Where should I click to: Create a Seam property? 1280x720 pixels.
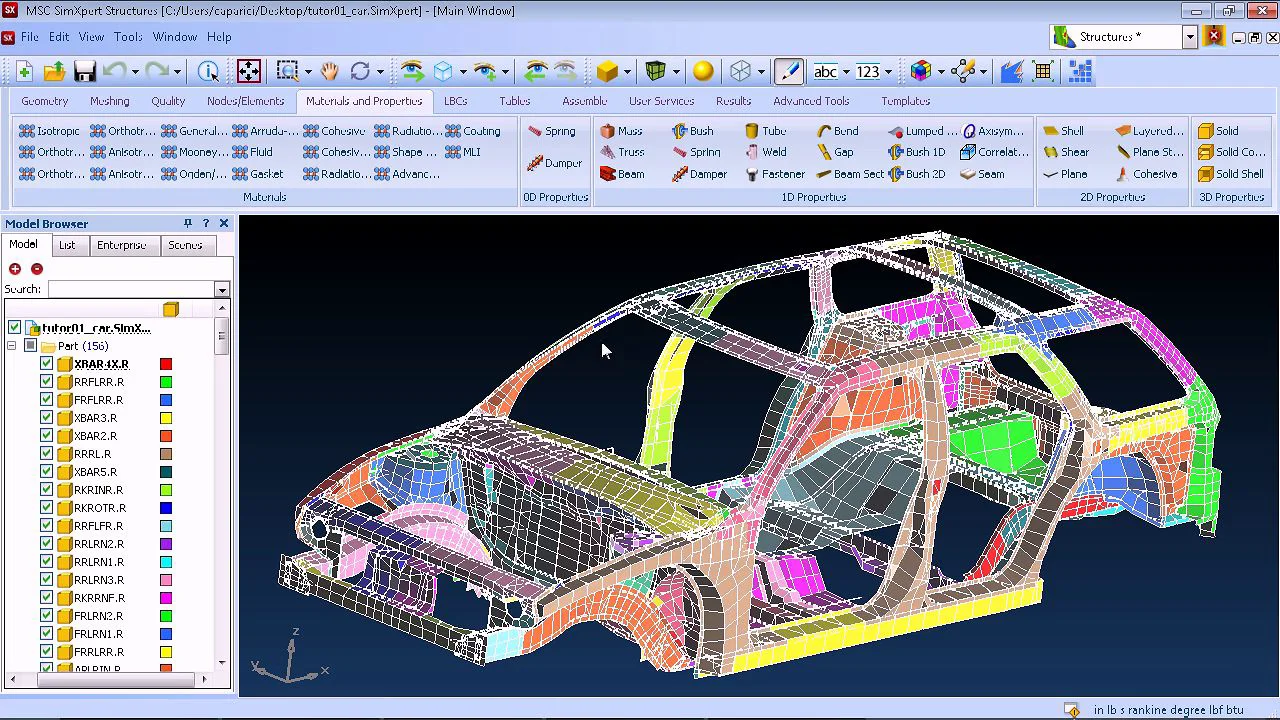[982, 174]
